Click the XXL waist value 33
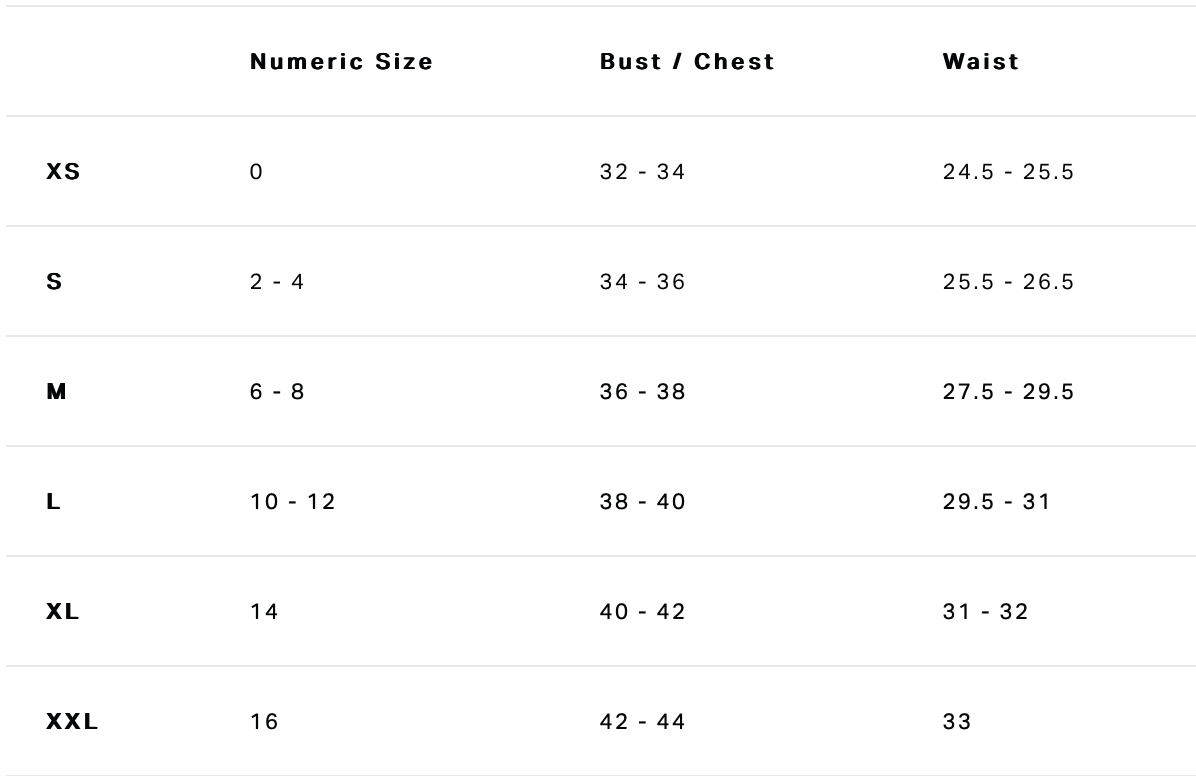The image size is (1196, 776). click(x=957, y=722)
